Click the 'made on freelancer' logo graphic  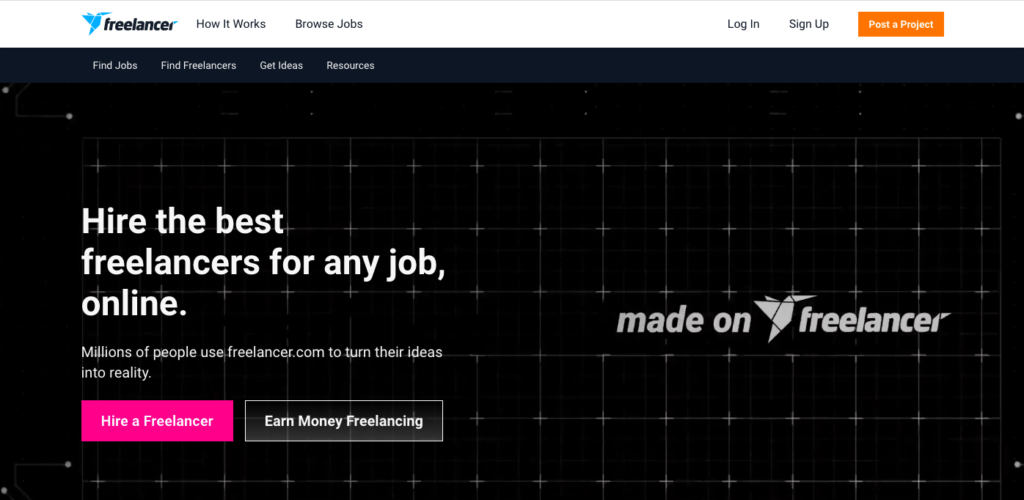tap(783, 319)
